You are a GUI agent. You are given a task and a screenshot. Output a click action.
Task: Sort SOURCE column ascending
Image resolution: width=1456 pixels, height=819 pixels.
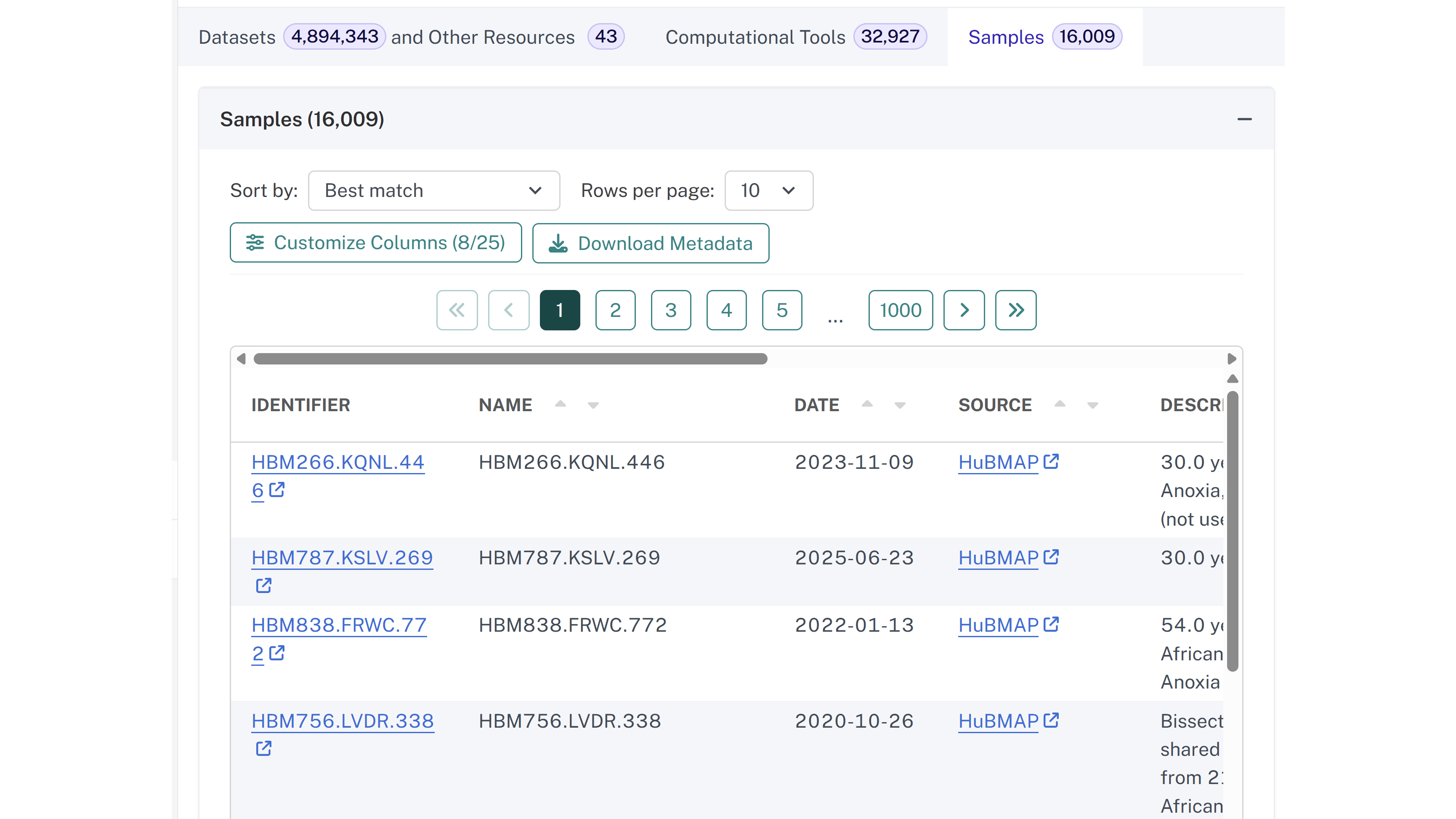pos(1060,404)
